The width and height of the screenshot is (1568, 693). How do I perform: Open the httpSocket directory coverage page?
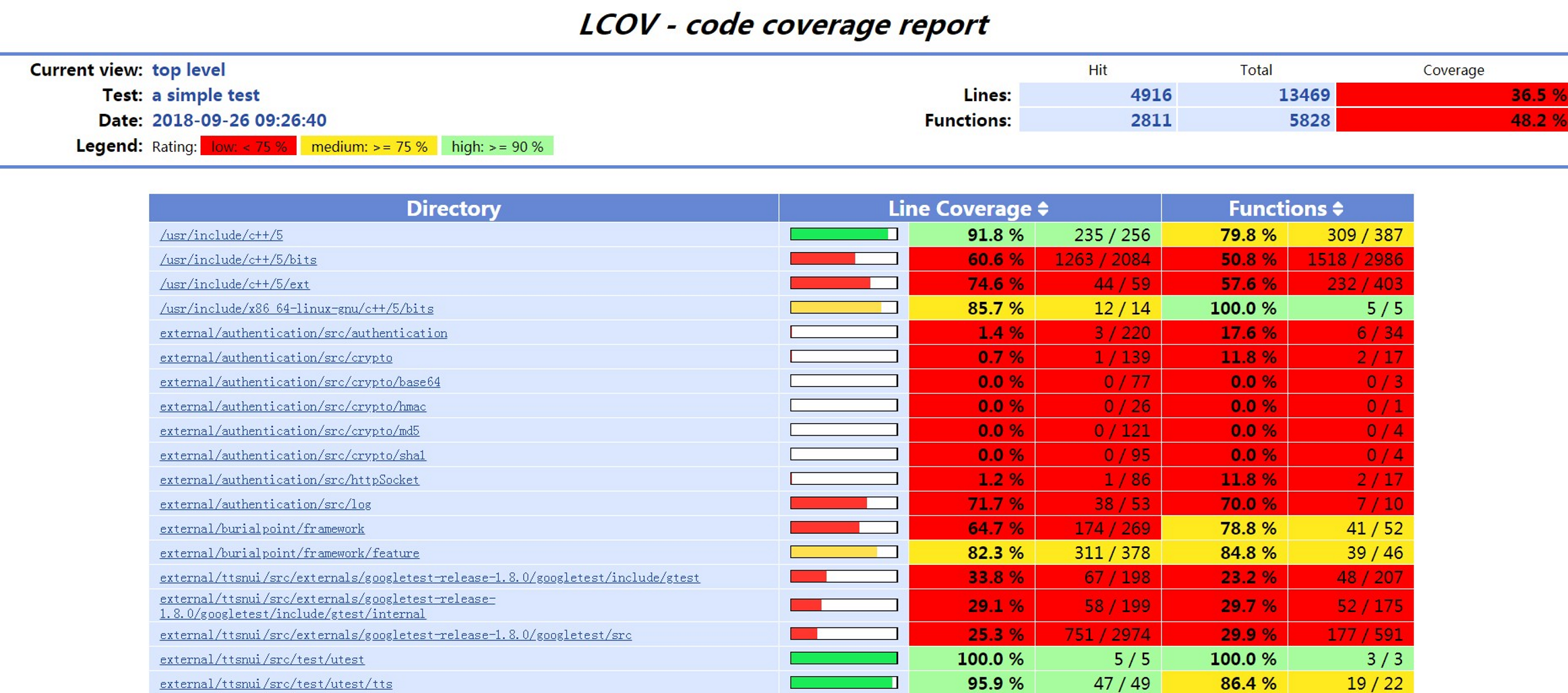tap(289, 480)
